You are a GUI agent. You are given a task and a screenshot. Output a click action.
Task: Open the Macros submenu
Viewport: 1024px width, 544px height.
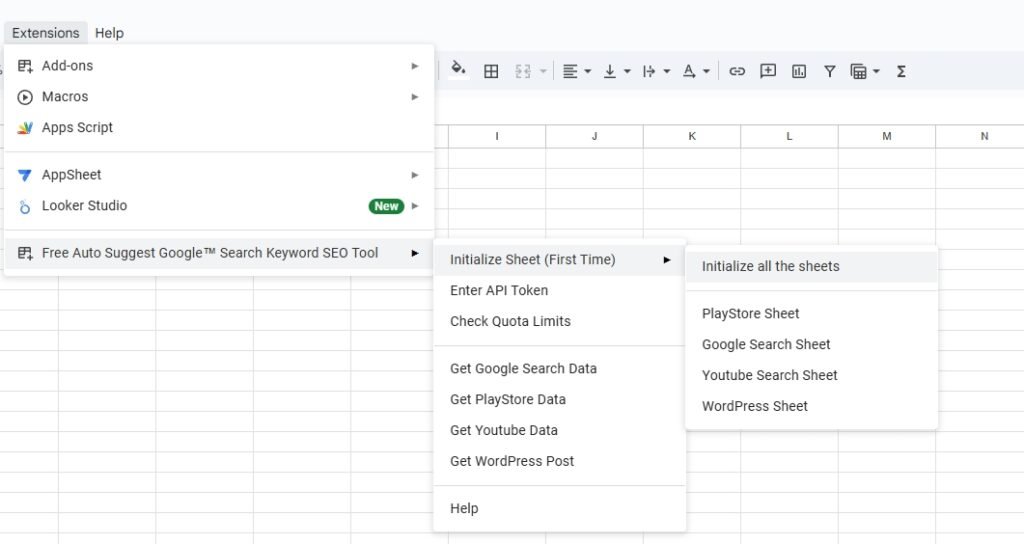pos(219,97)
